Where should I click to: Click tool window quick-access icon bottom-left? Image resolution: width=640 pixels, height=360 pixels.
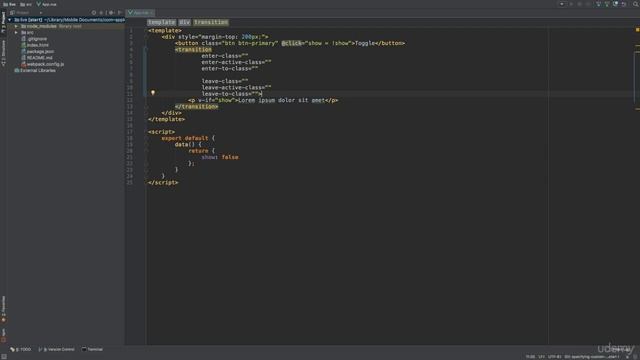[4, 356]
